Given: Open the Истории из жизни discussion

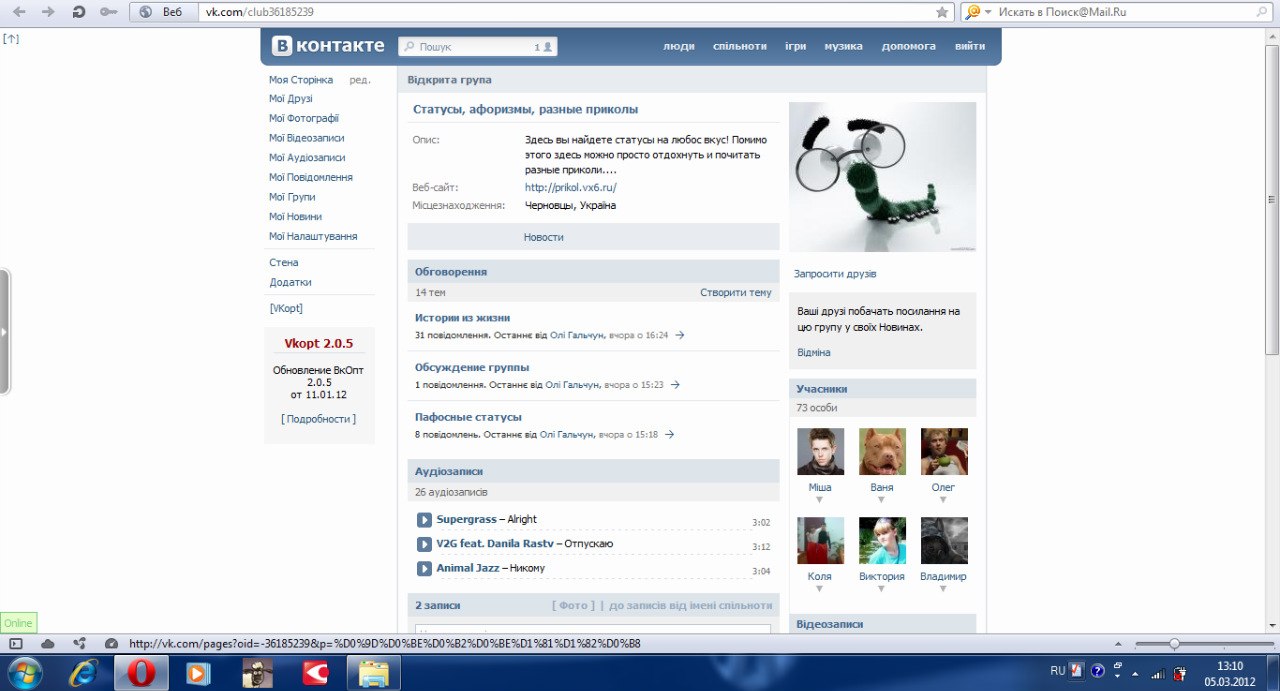Looking at the screenshot, I should pos(462,318).
